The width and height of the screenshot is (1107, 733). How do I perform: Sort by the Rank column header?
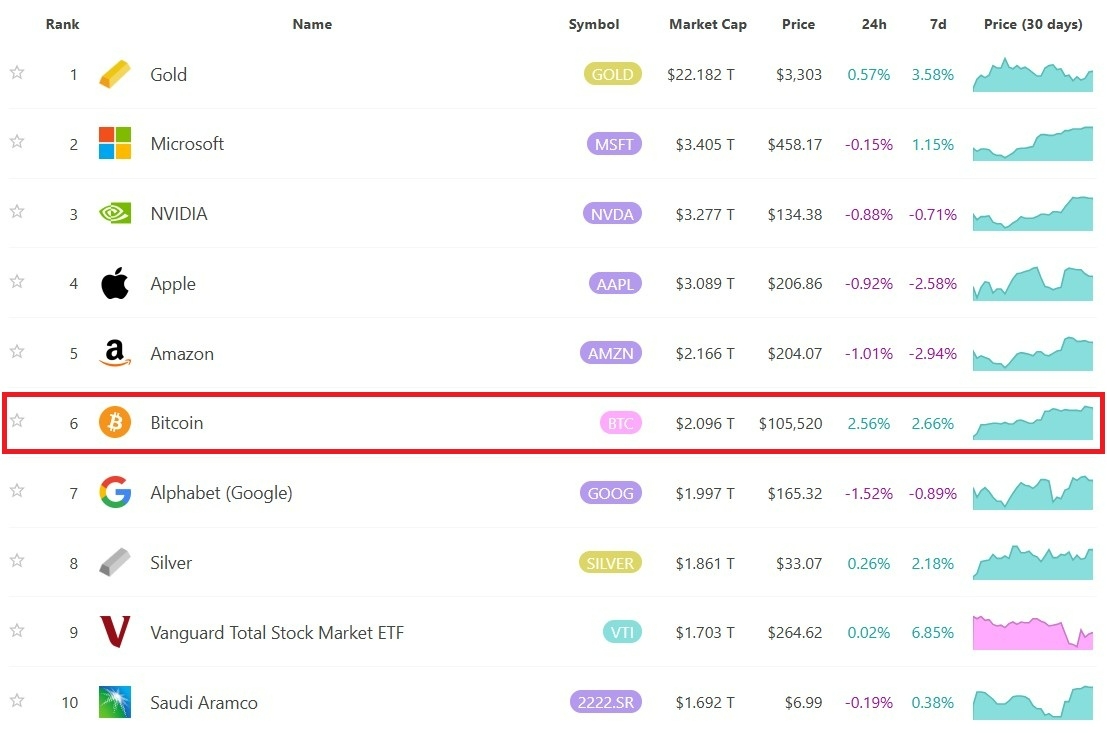(x=62, y=24)
